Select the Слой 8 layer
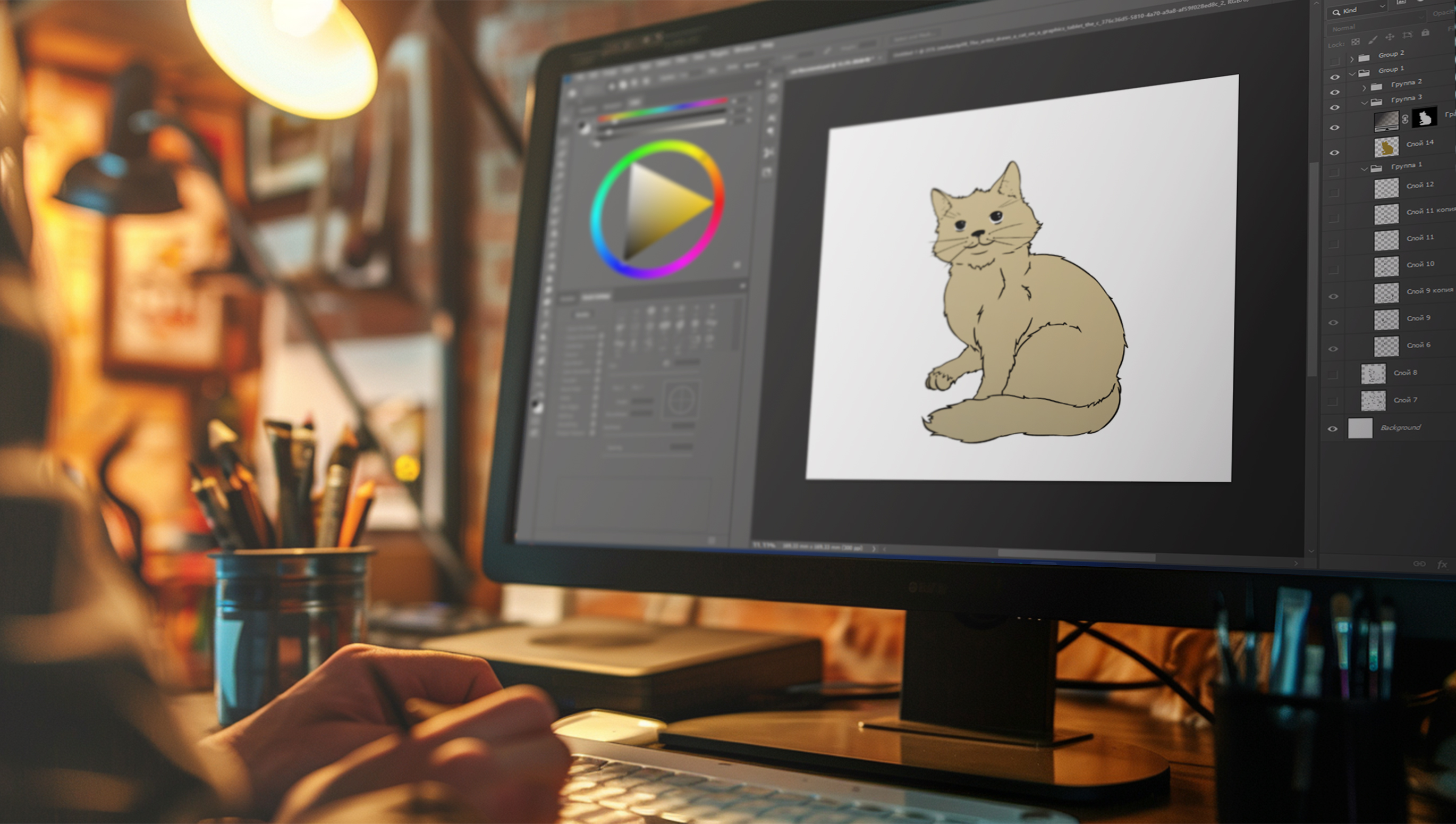Image resolution: width=1456 pixels, height=824 pixels. [x=1405, y=372]
